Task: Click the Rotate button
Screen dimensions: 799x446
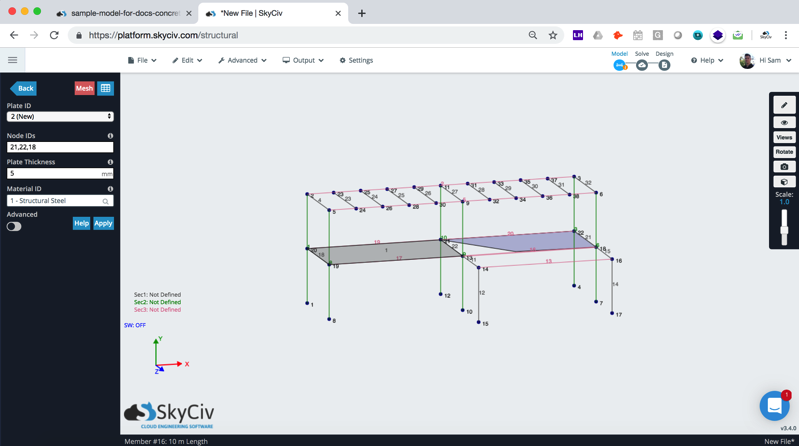Action: point(784,152)
